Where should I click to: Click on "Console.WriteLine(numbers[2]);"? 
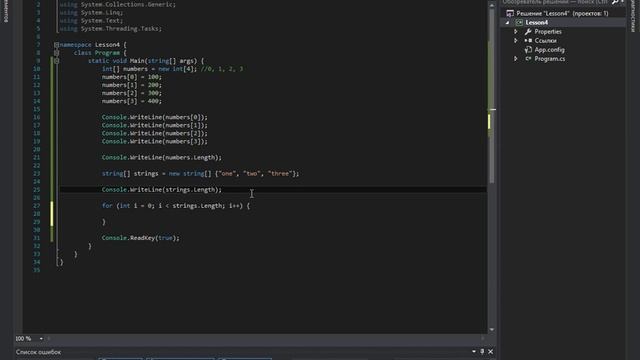pos(155,133)
